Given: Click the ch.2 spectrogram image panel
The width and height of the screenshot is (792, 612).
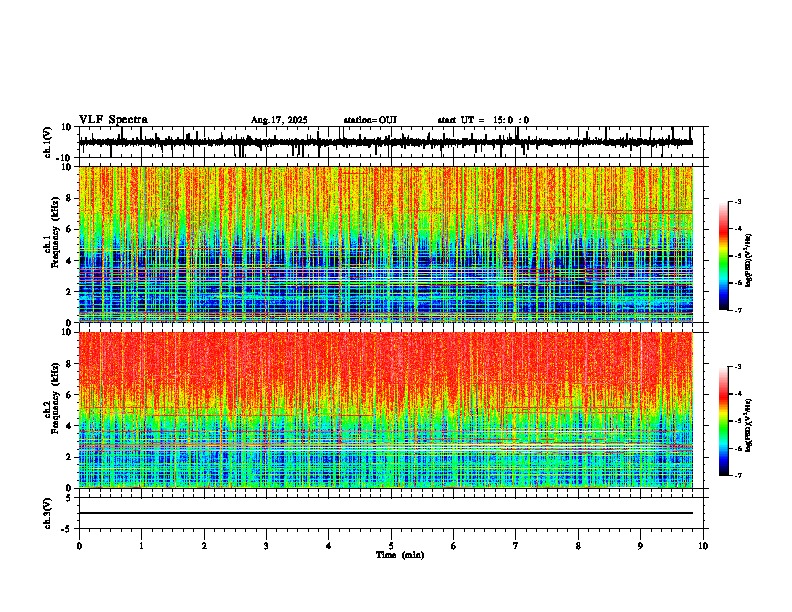Looking at the screenshot, I should pyautogui.click(x=386, y=410).
